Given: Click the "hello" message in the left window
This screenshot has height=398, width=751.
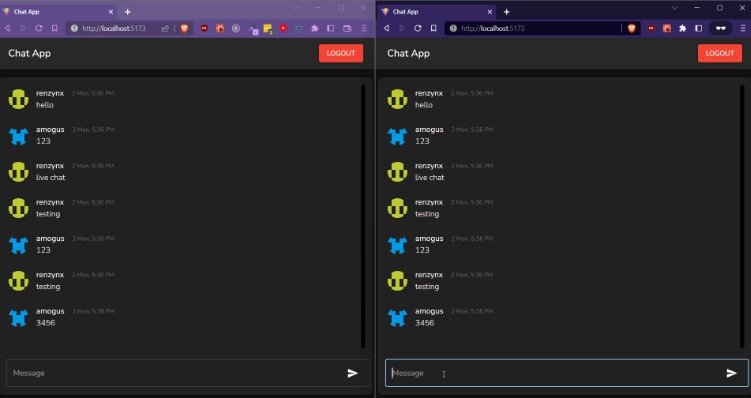Looking at the screenshot, I should pos(45,105).
